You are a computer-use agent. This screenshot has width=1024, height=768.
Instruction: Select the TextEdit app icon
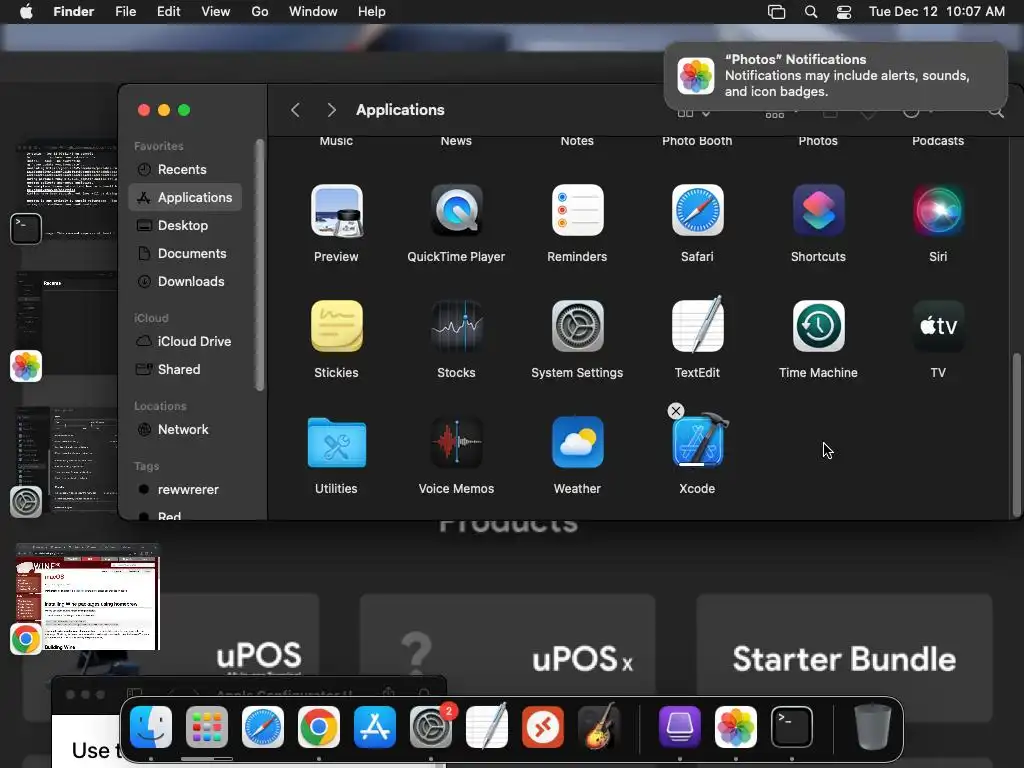(x=697, y=325)
